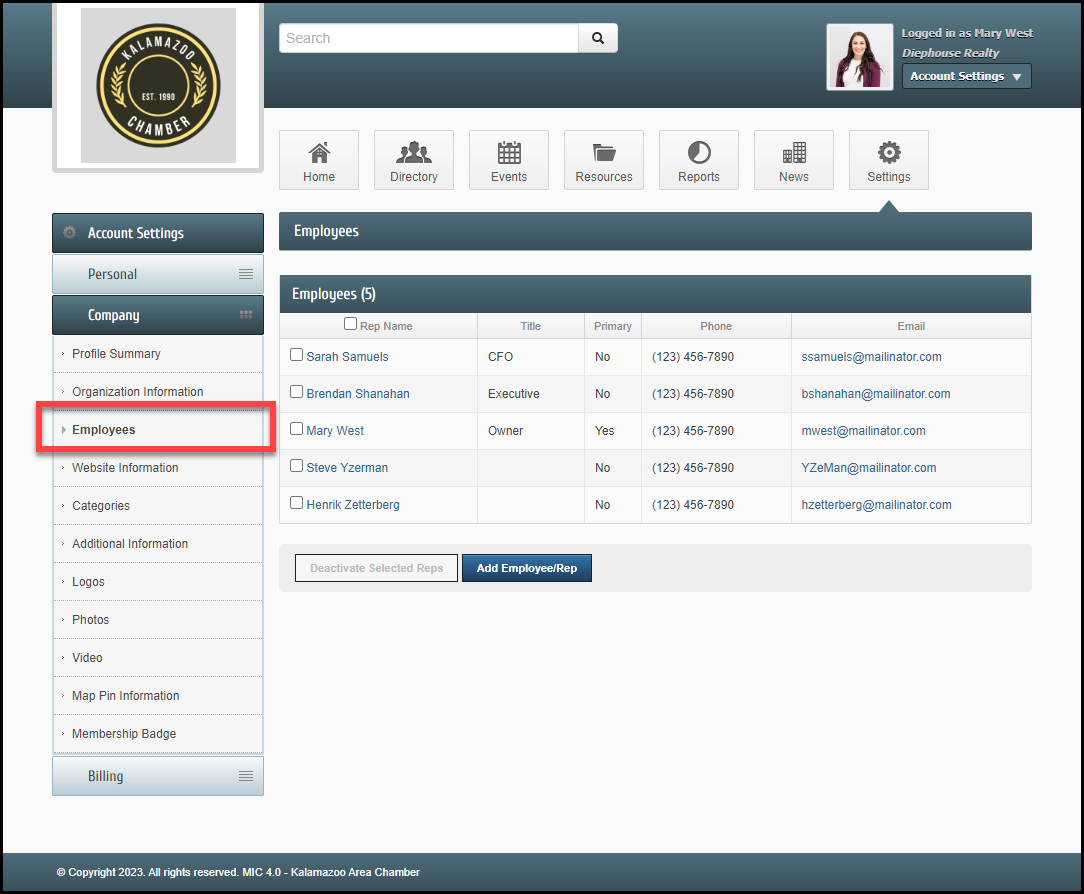
Task: Check the box next to Sarah Samuels
Action: (296, 355)
